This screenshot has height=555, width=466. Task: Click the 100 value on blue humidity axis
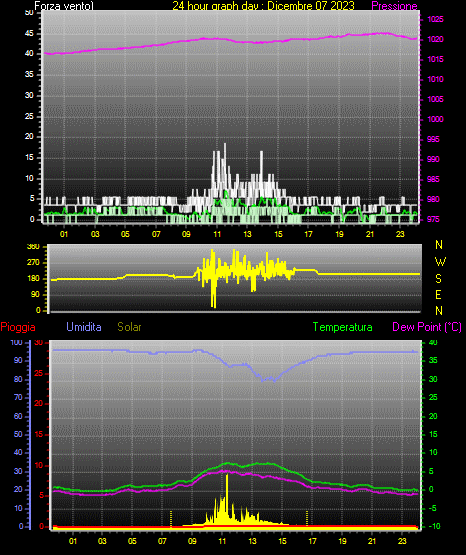(x=16, y=342)
